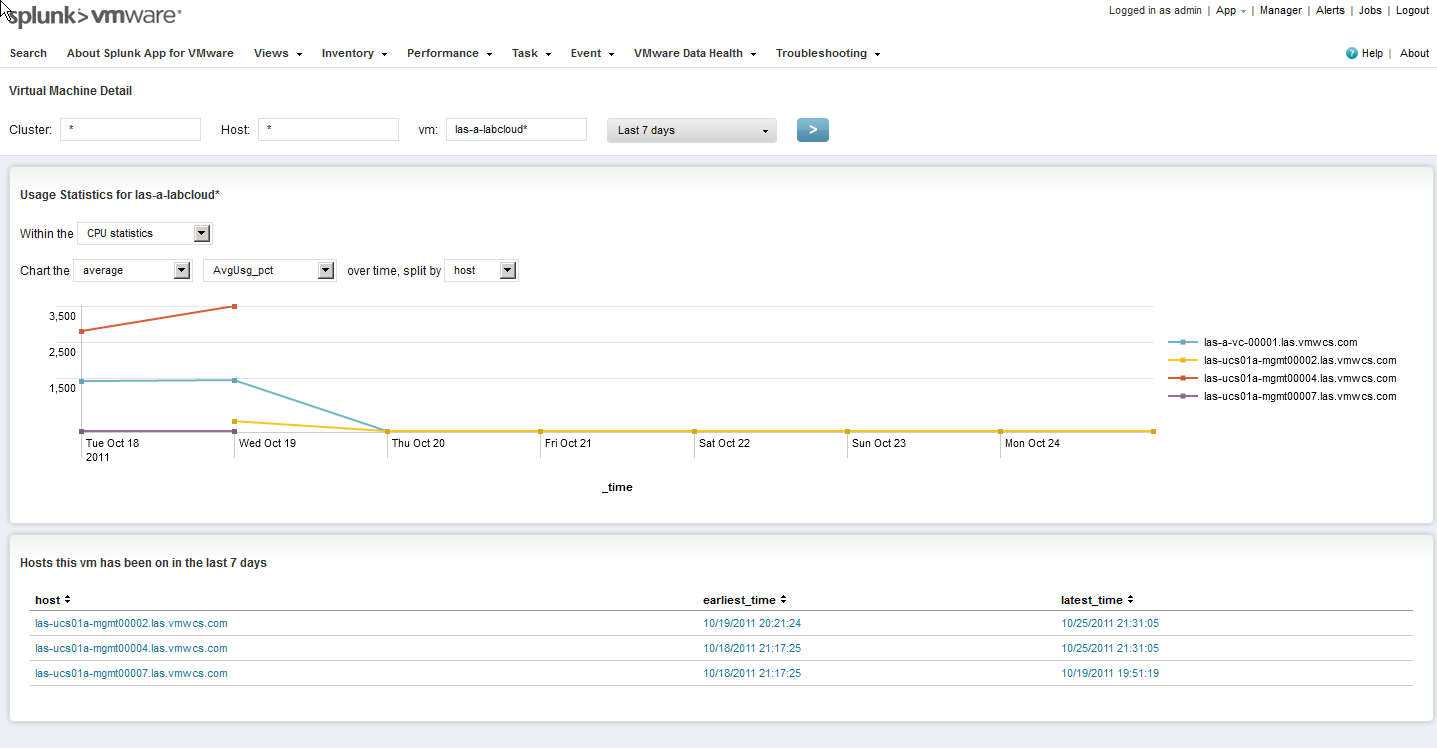Image resolution: width=1437 pixels, height=748 pixels.
Task: Click the Mon Oct 24 axis label
Action: coord(1032,443)
